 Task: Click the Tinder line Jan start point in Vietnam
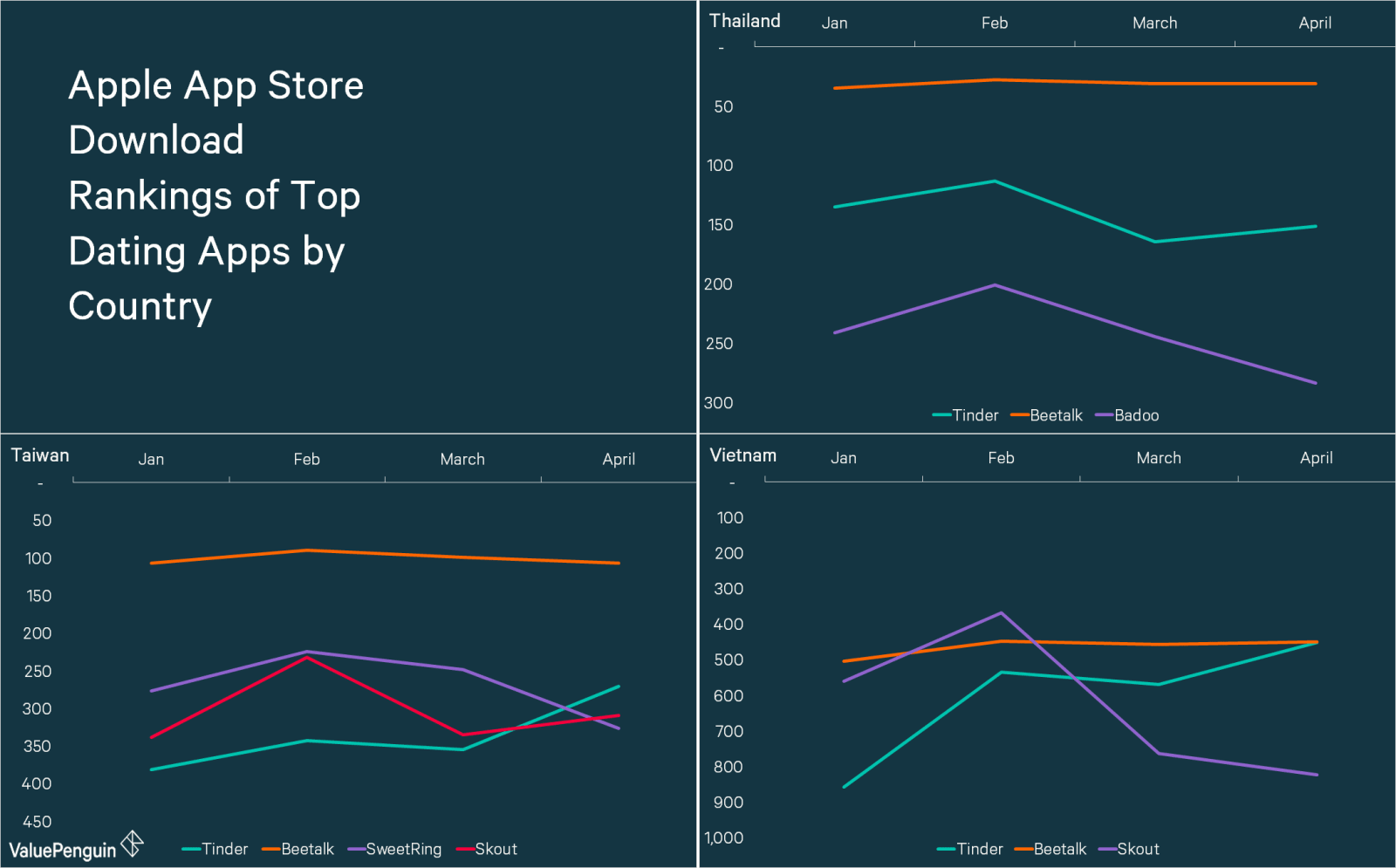tap(844, 787)
